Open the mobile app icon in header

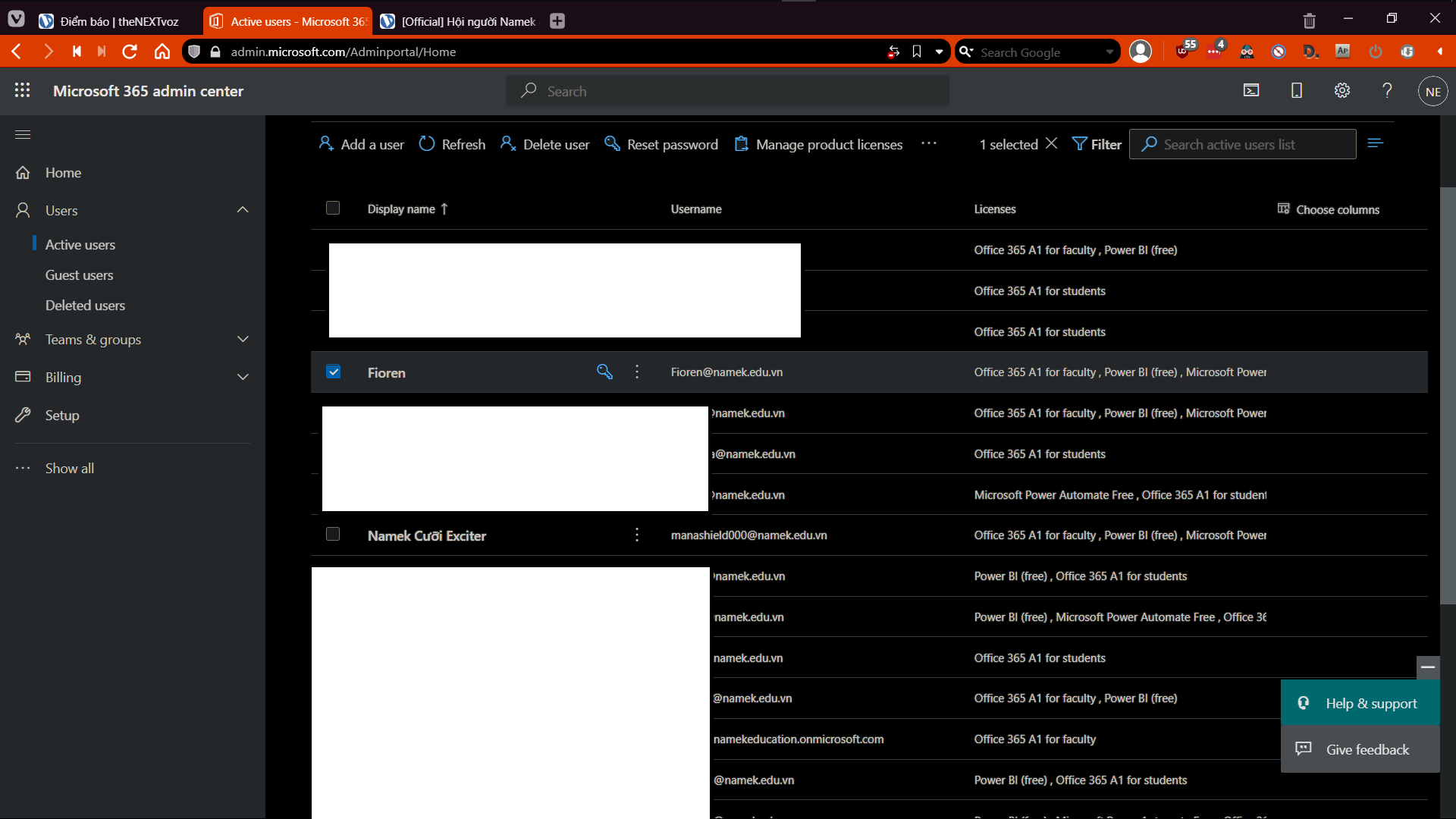(1297, 90)
